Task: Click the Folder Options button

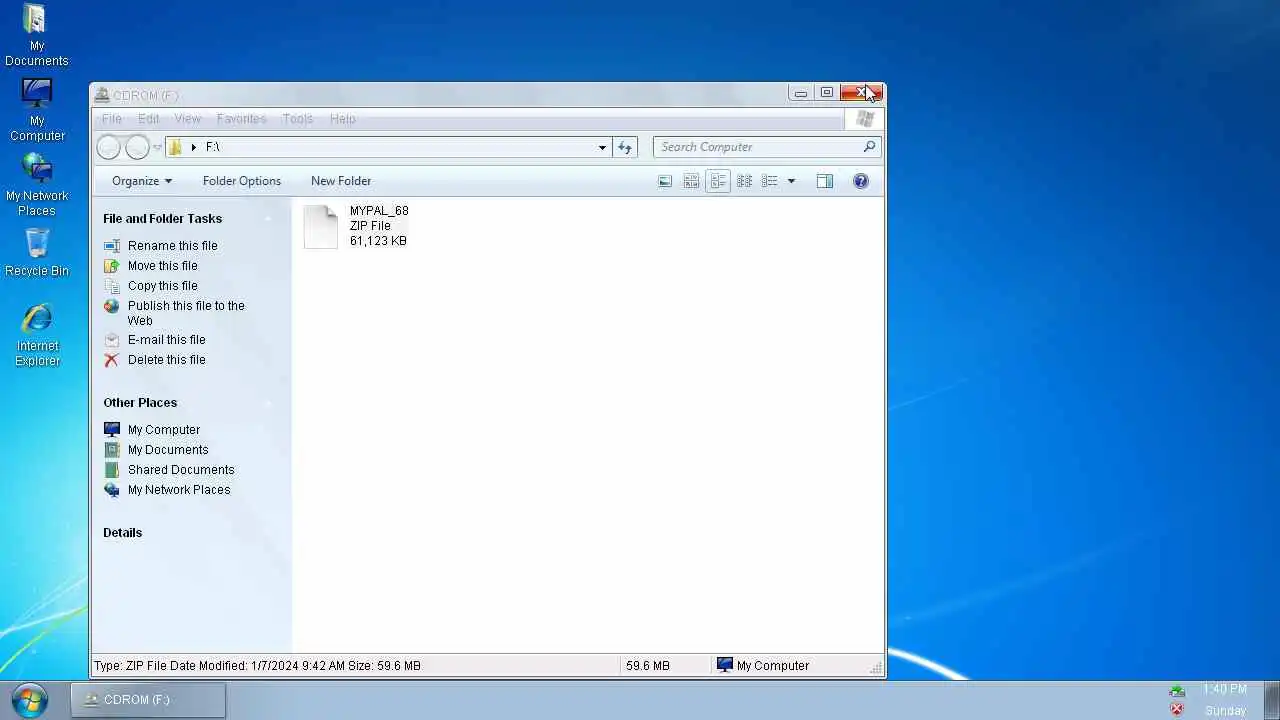Action: 242,181
